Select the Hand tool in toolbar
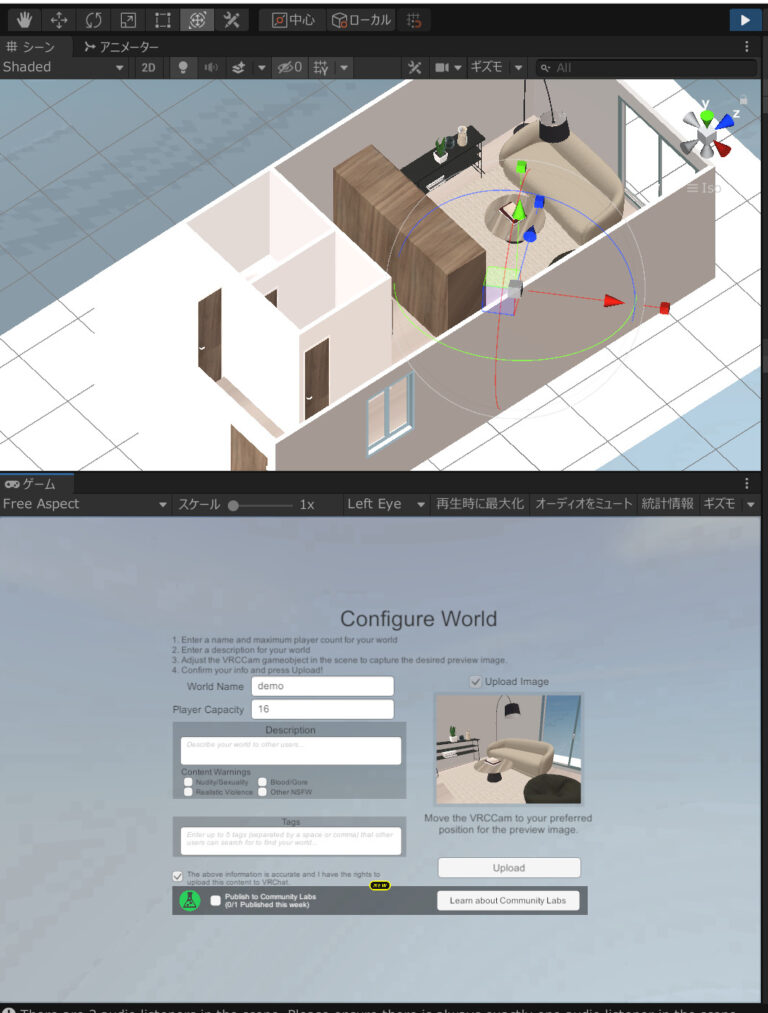768x1013 pixels. (x=24, y=19)
